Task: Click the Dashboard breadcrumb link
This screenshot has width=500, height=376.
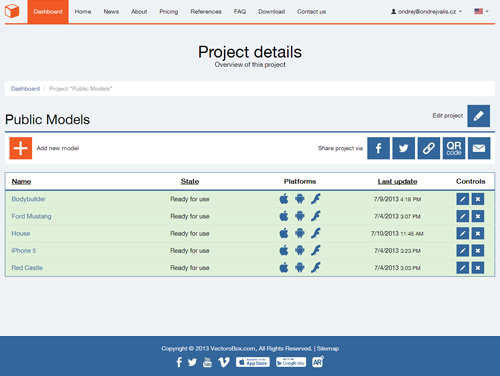Action: (25, 89)
